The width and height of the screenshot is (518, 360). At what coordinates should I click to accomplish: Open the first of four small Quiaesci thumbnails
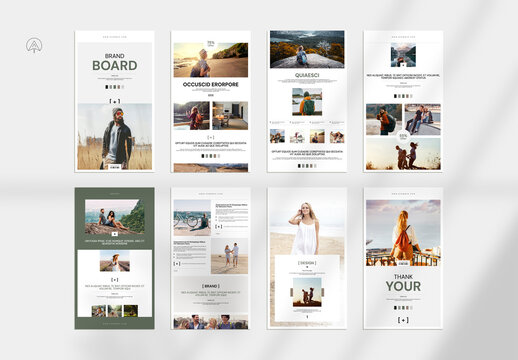click(x=277, y=136)
